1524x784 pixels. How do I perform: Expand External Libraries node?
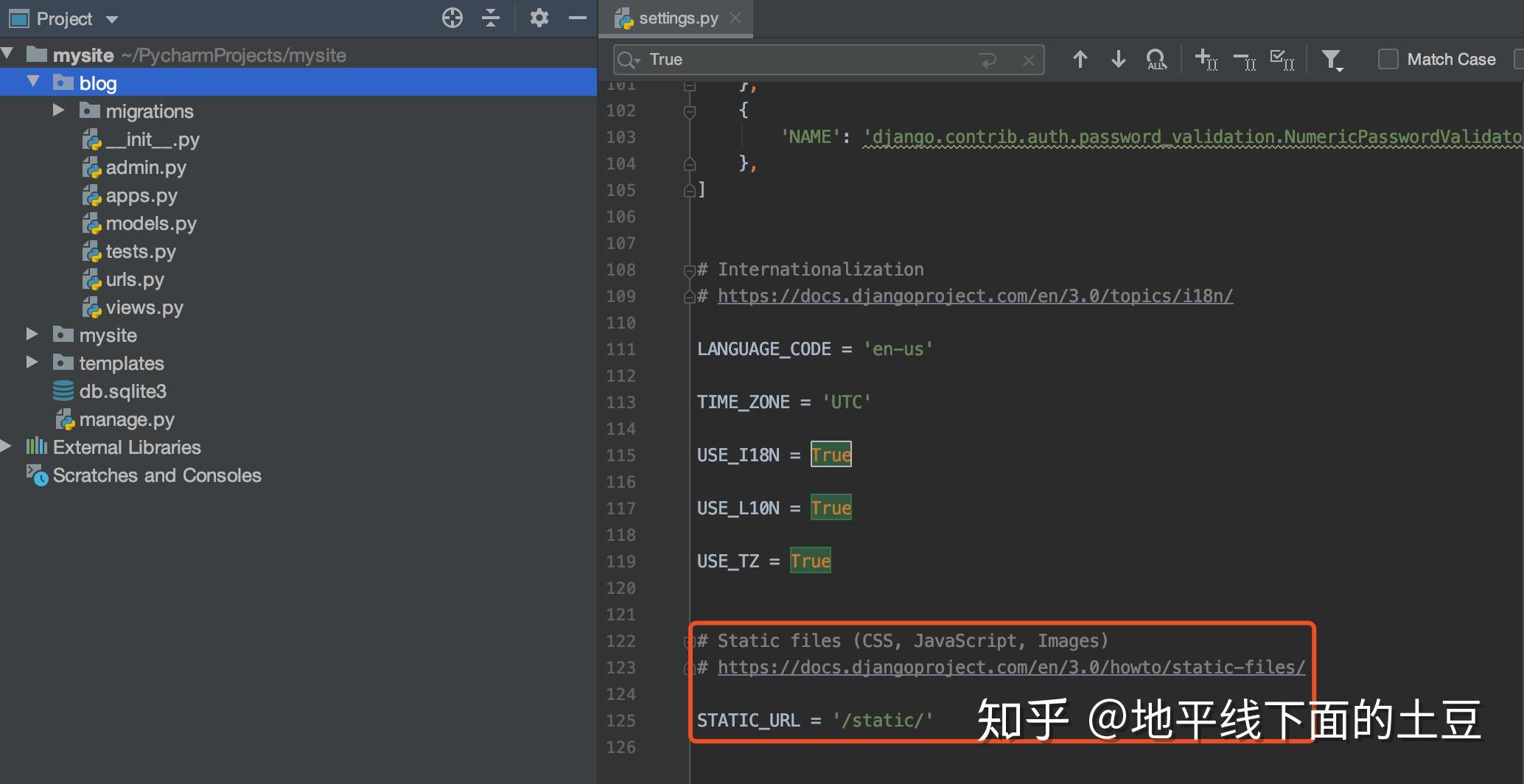[7, 447]
